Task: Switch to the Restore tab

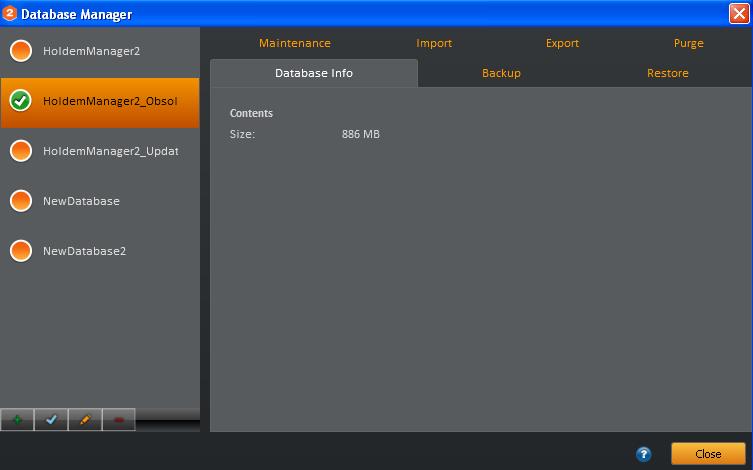Action: 668,73
